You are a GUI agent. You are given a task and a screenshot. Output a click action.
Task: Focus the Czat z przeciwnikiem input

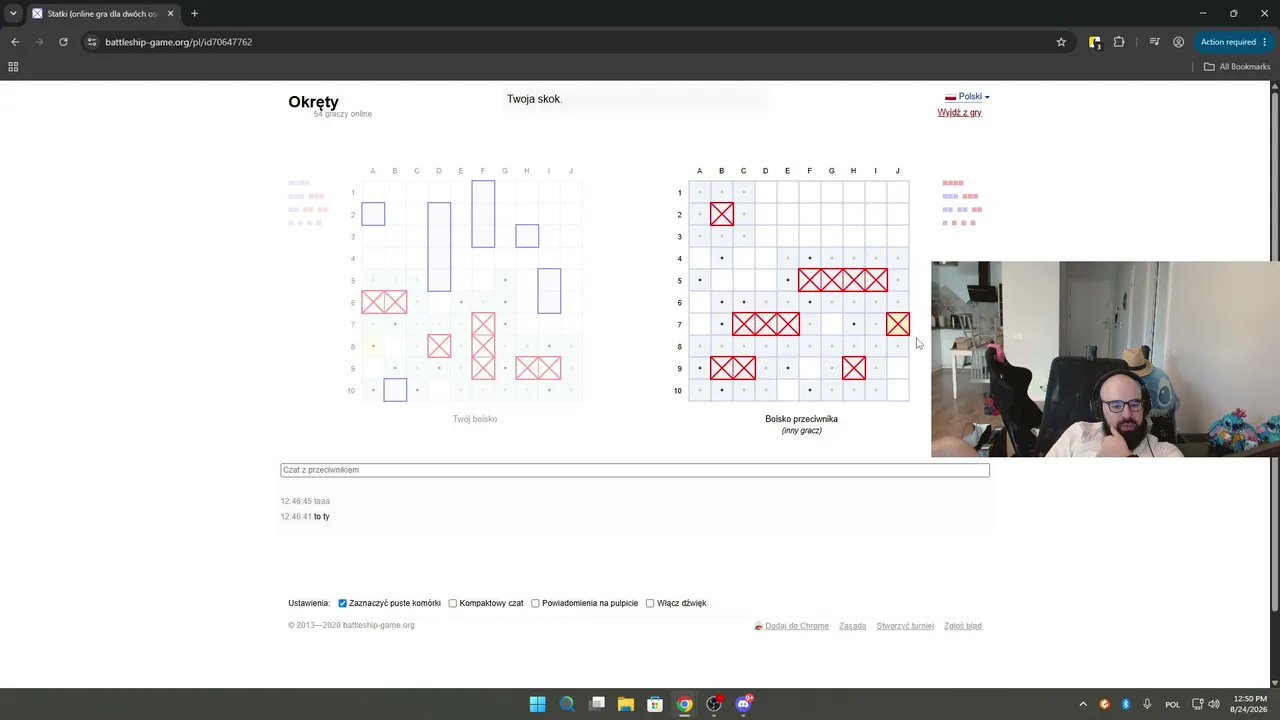[635, 470]
